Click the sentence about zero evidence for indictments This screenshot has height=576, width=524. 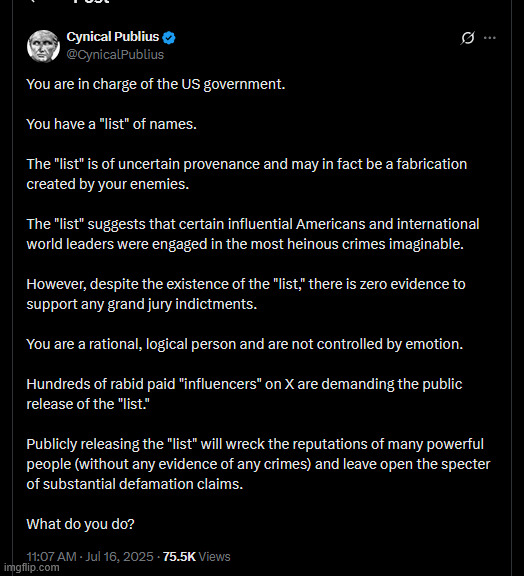click(246, 294)
